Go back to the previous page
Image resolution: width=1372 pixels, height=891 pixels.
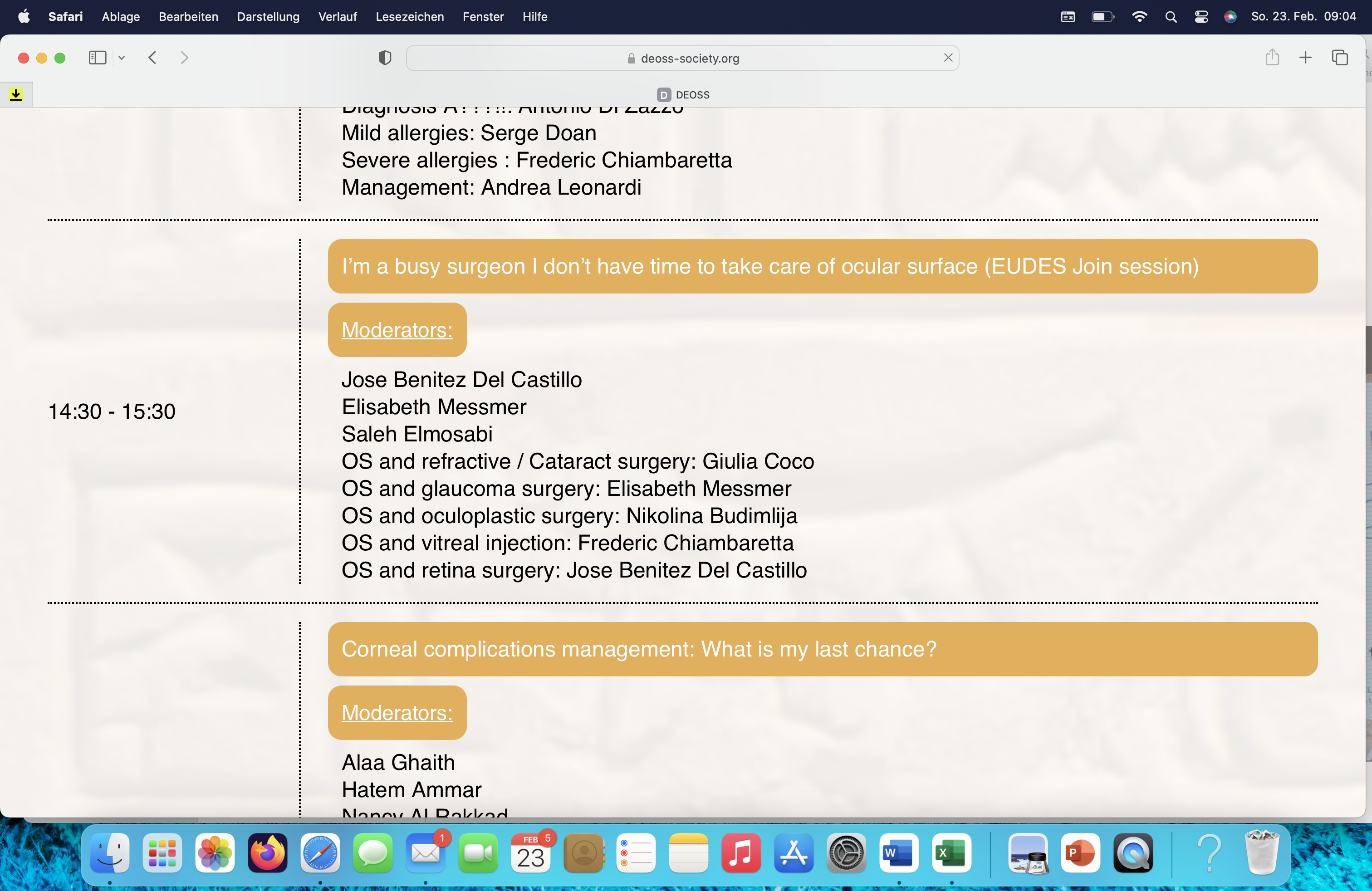pyautogui.click(x=152, y=58)
